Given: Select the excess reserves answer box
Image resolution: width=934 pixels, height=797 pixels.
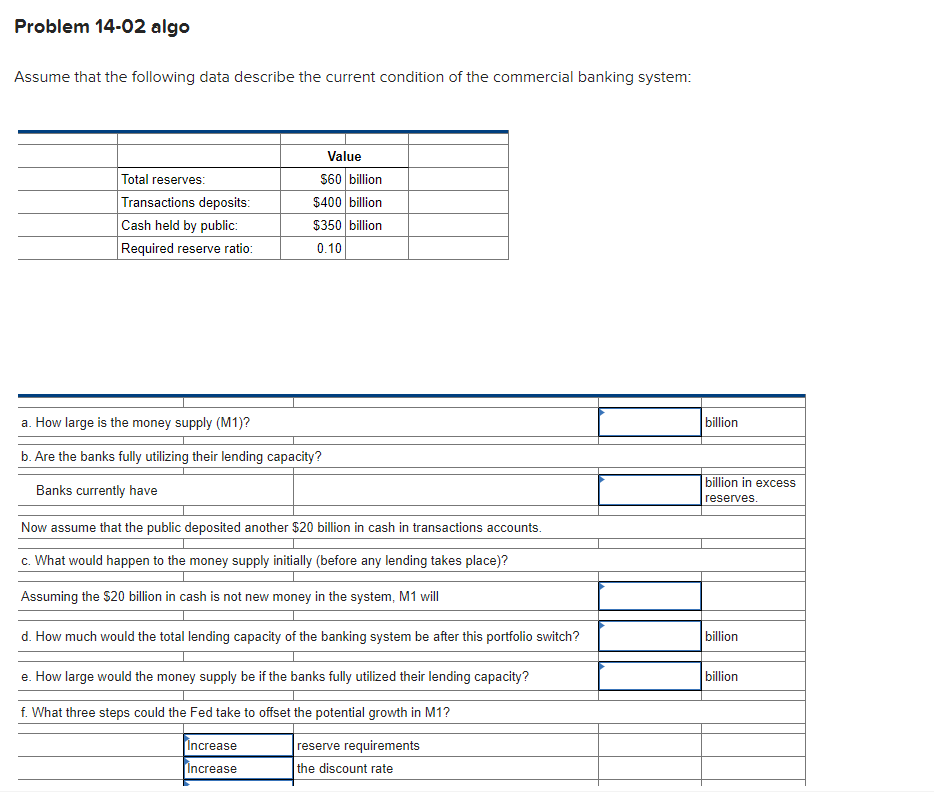Looking at the screenshot, I should click(648, 489).
